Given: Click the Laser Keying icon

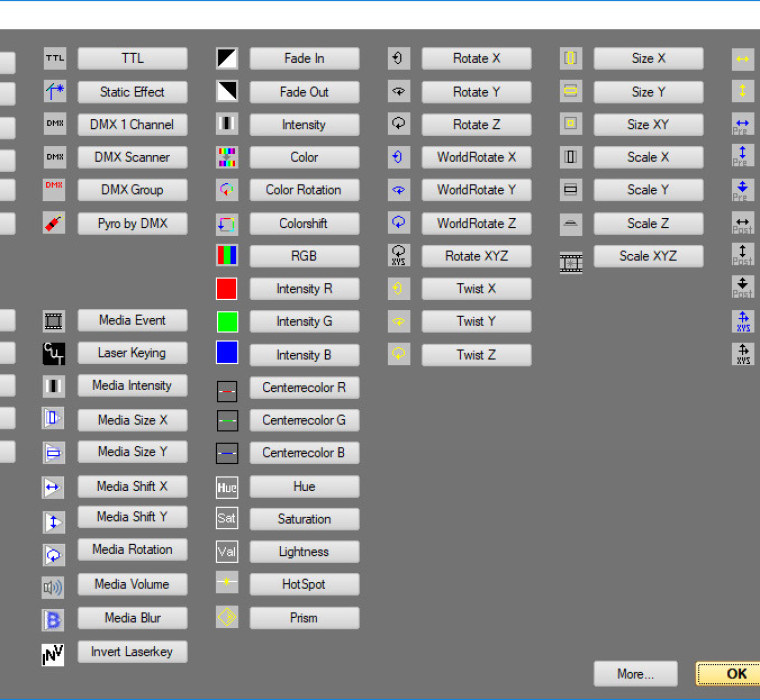Looking at the screenshot, I should (54, 353).
